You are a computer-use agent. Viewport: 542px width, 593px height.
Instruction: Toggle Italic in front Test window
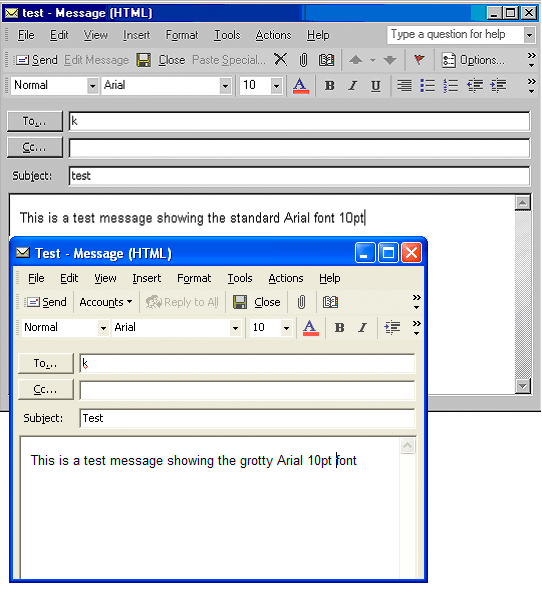pos(362,328)
